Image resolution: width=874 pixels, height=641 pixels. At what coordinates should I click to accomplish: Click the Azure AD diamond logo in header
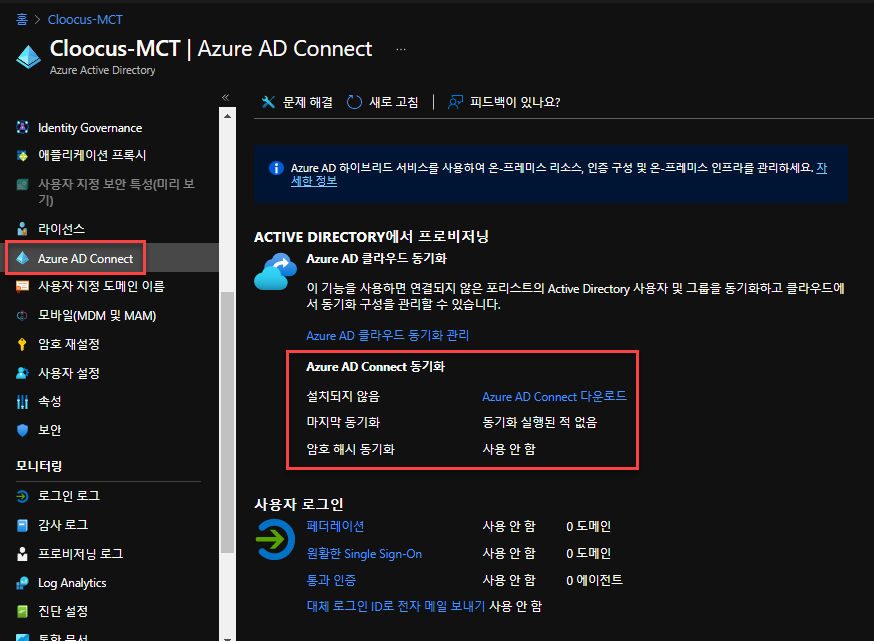(x=28, y=57)
